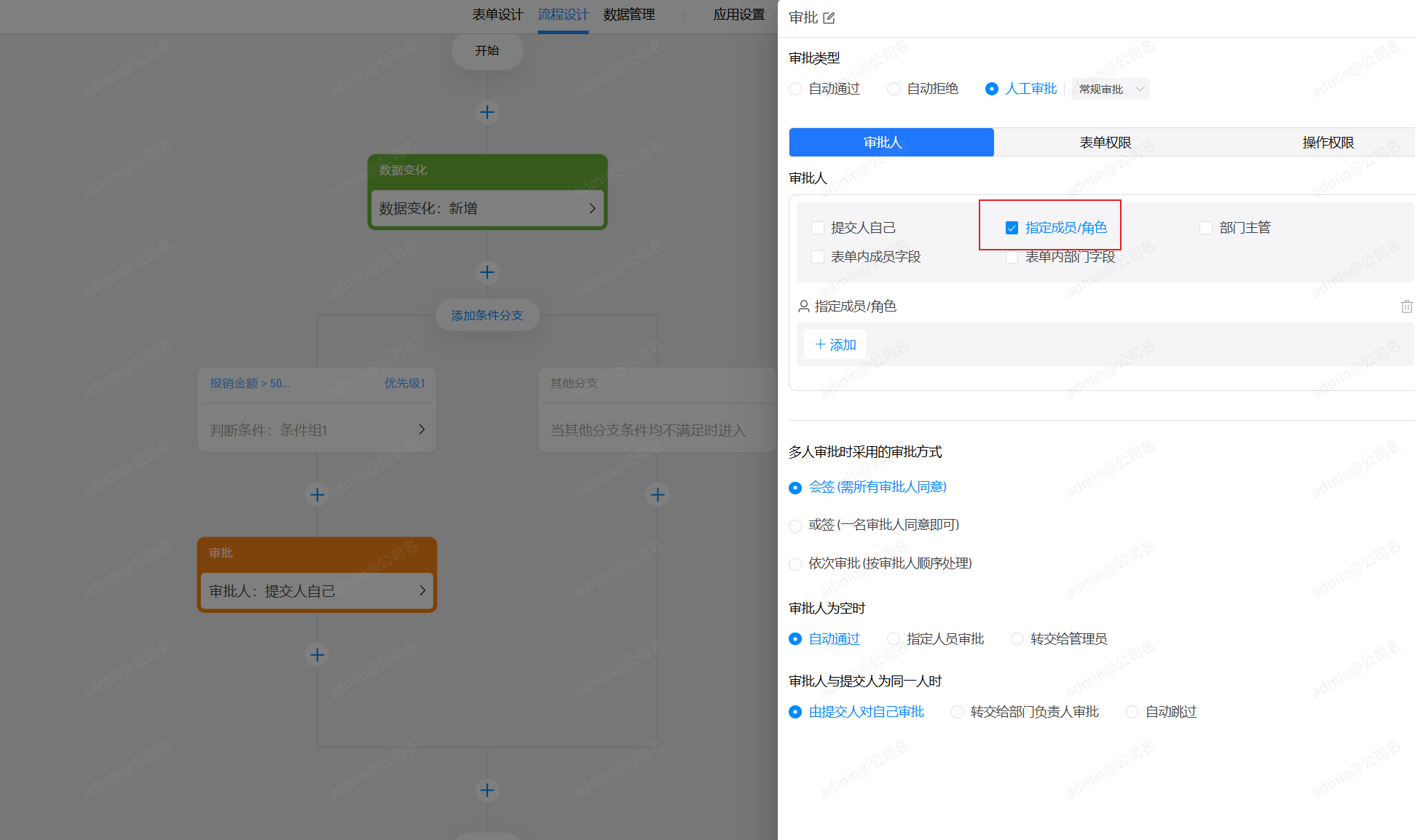This screenshot has height=840, width=1415.
Task: Expand 审批人：提交人自己 node chevron
Action: click(422, 590)
